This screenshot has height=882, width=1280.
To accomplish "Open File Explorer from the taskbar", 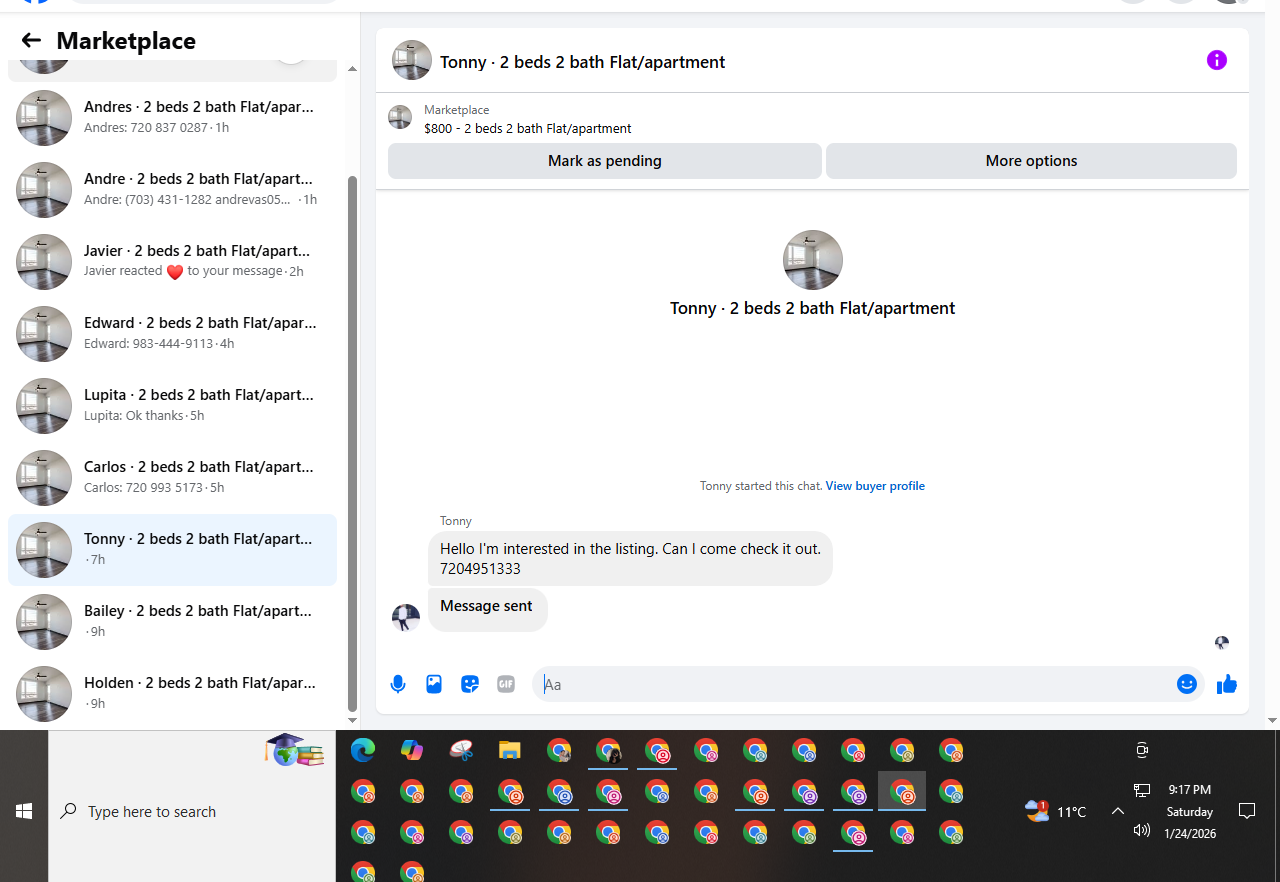I will [510, 750].
